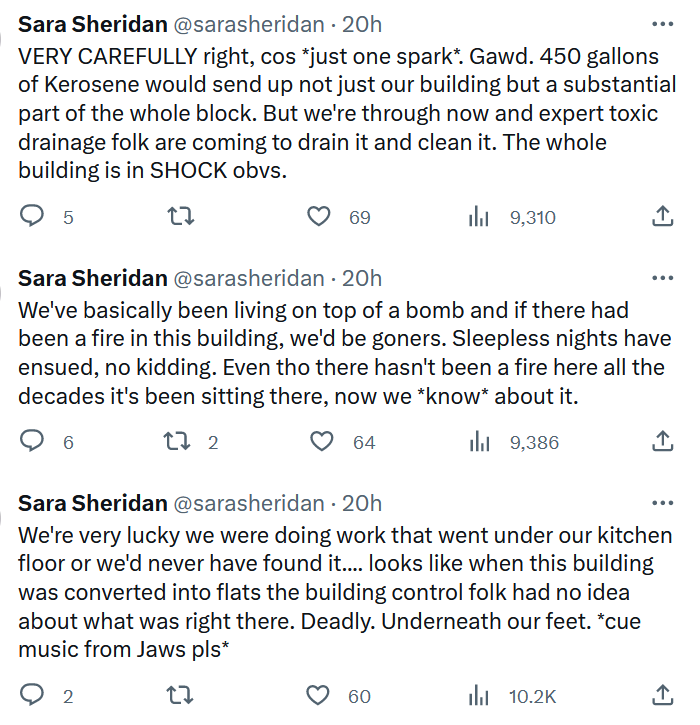Open more options for the first tweet

tap(662, 23)
